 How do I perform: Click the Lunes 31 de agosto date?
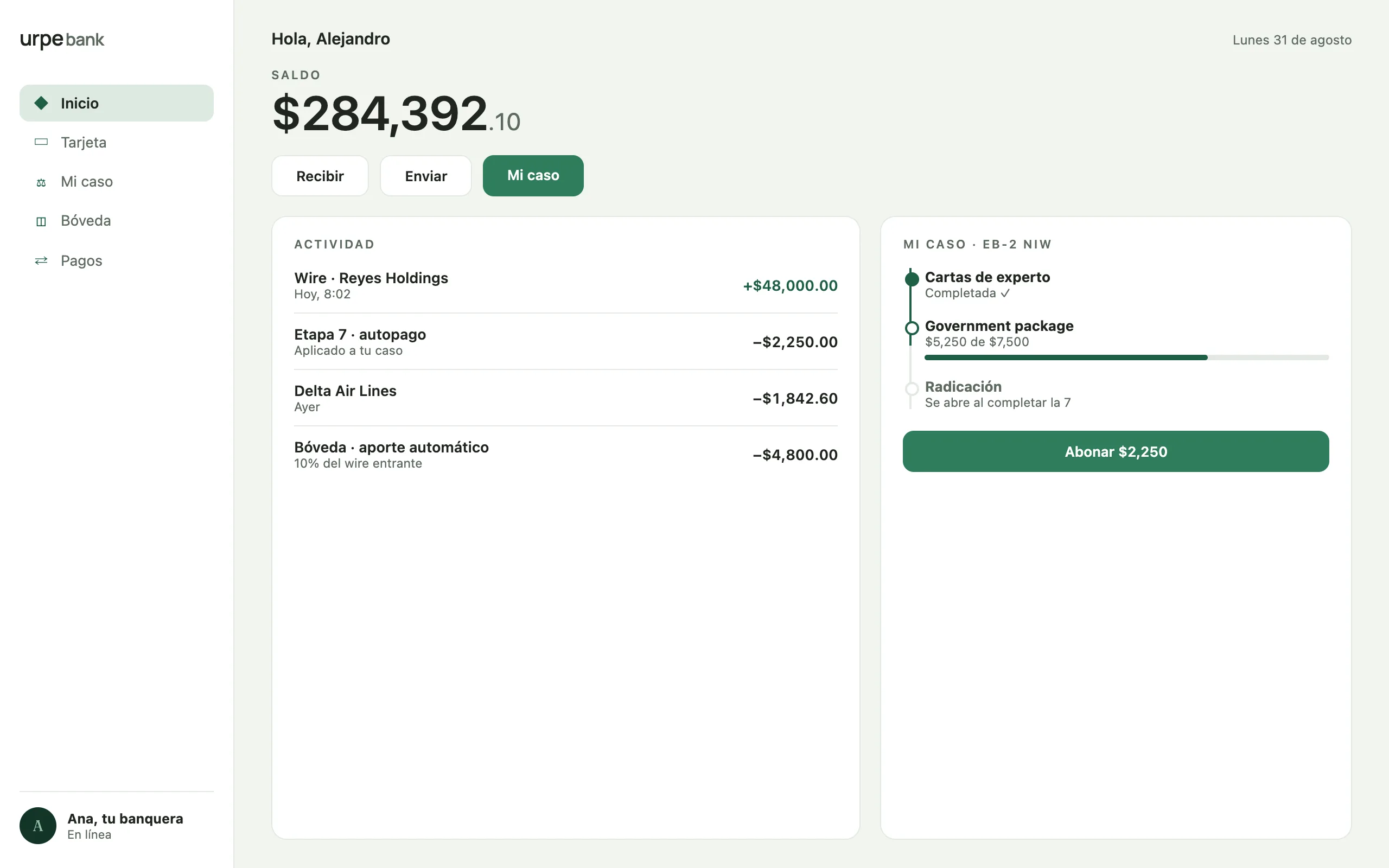point(1292,40)
